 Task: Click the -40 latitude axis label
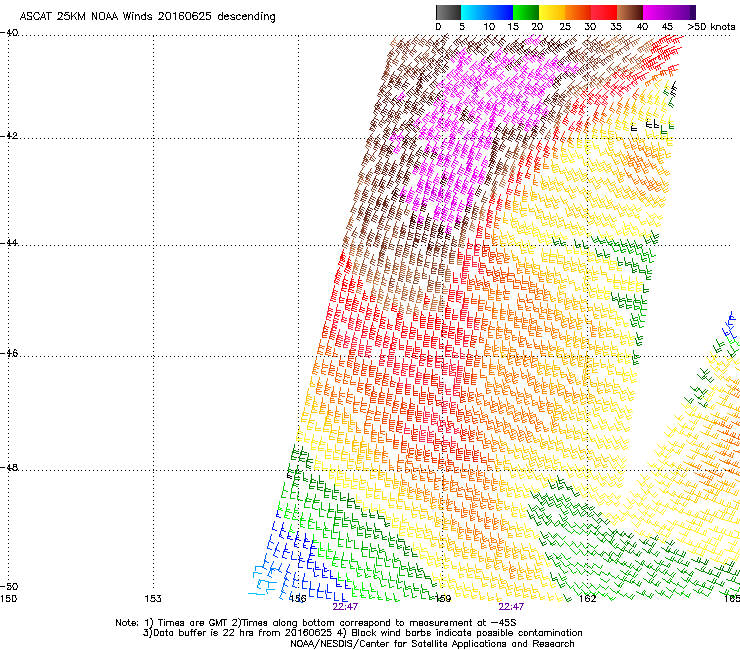pyautogui.click(x=9, y=33)
